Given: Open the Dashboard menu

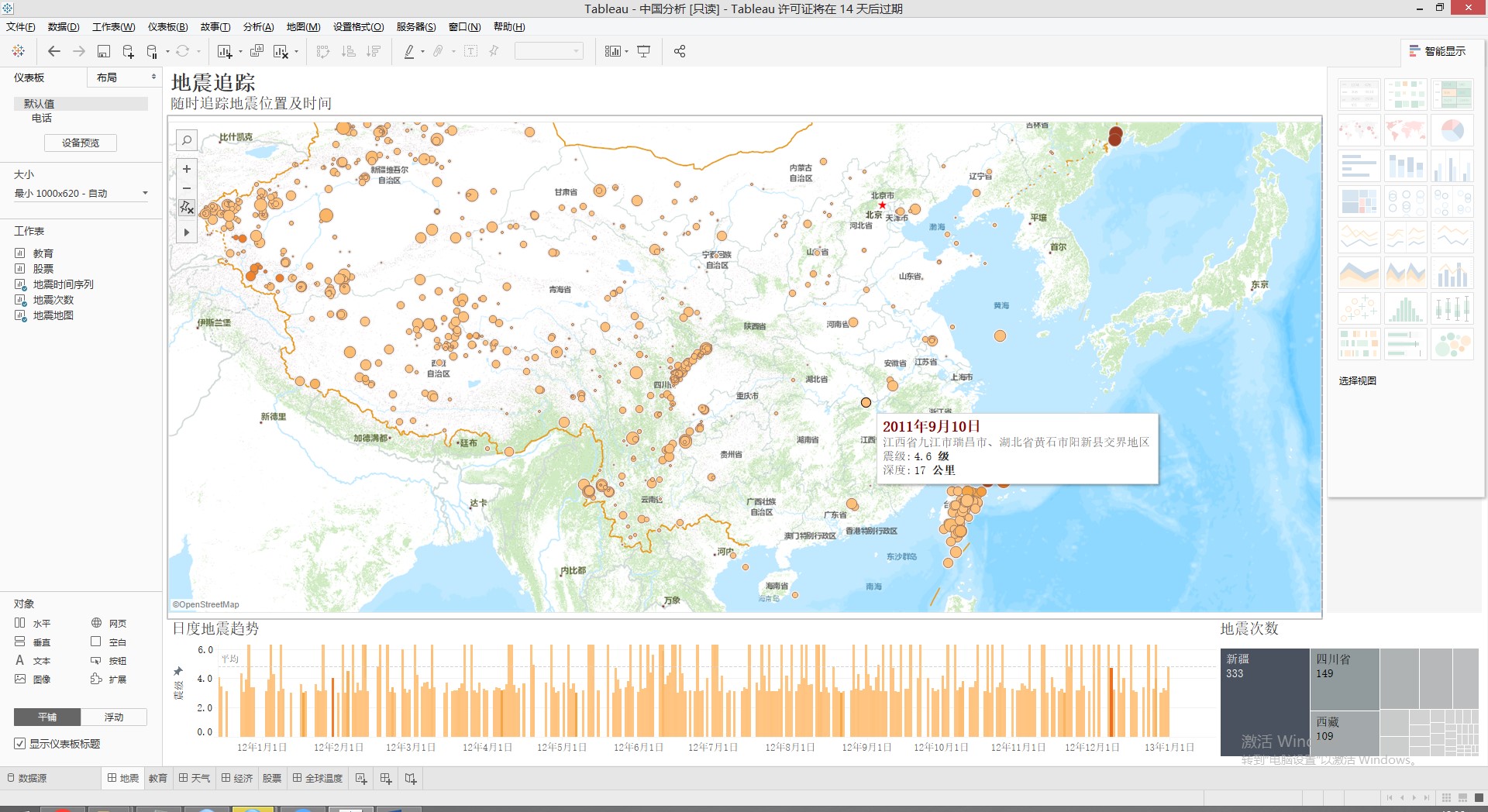Looking at the screenshot, I should coord(168,27).
